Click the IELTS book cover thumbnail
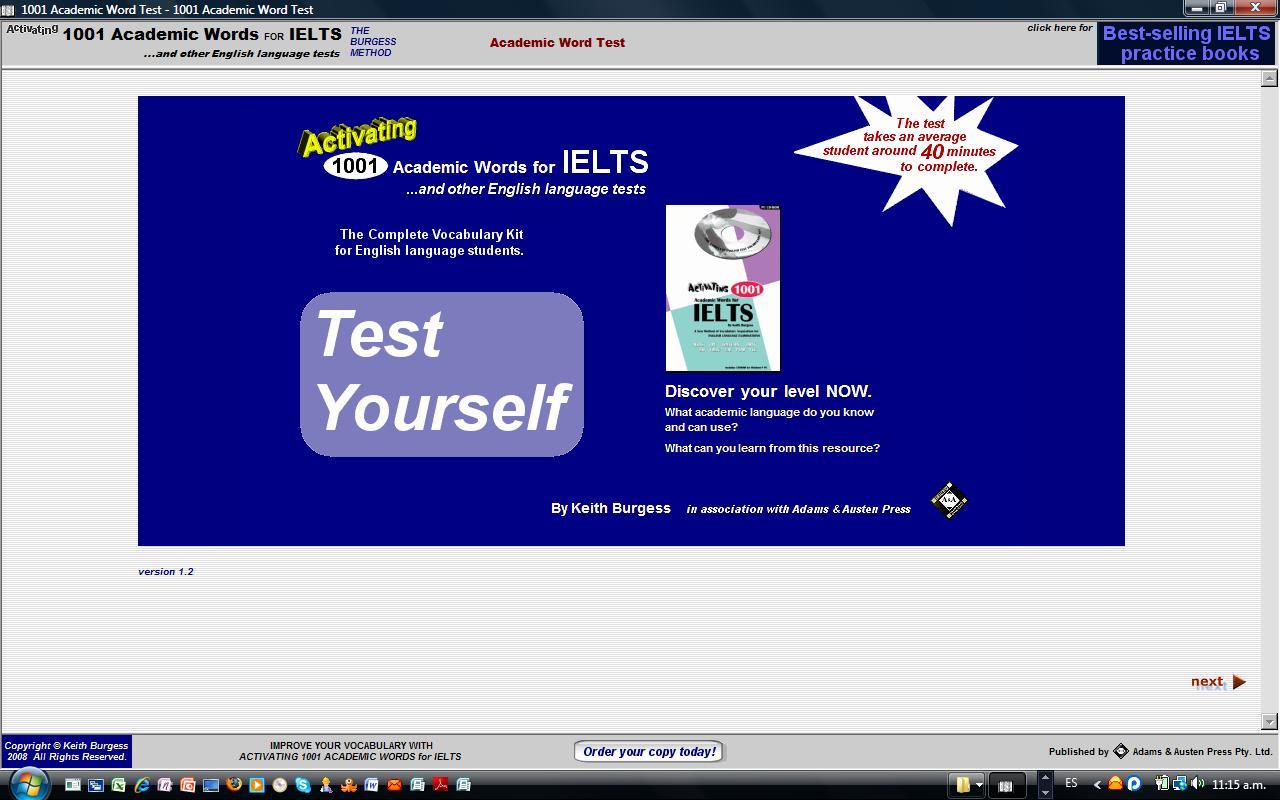Screen dimensions: 1280x800 [x=723, y=288]
